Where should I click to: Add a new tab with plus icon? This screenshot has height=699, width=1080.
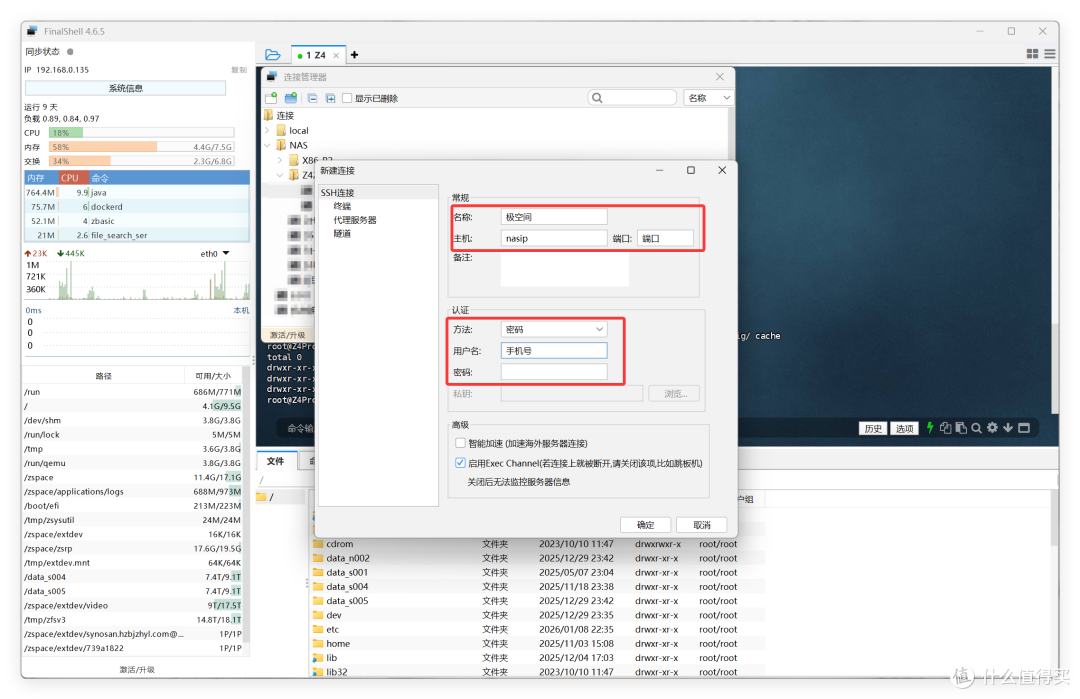pyautogui.click(x=354, y=54)
